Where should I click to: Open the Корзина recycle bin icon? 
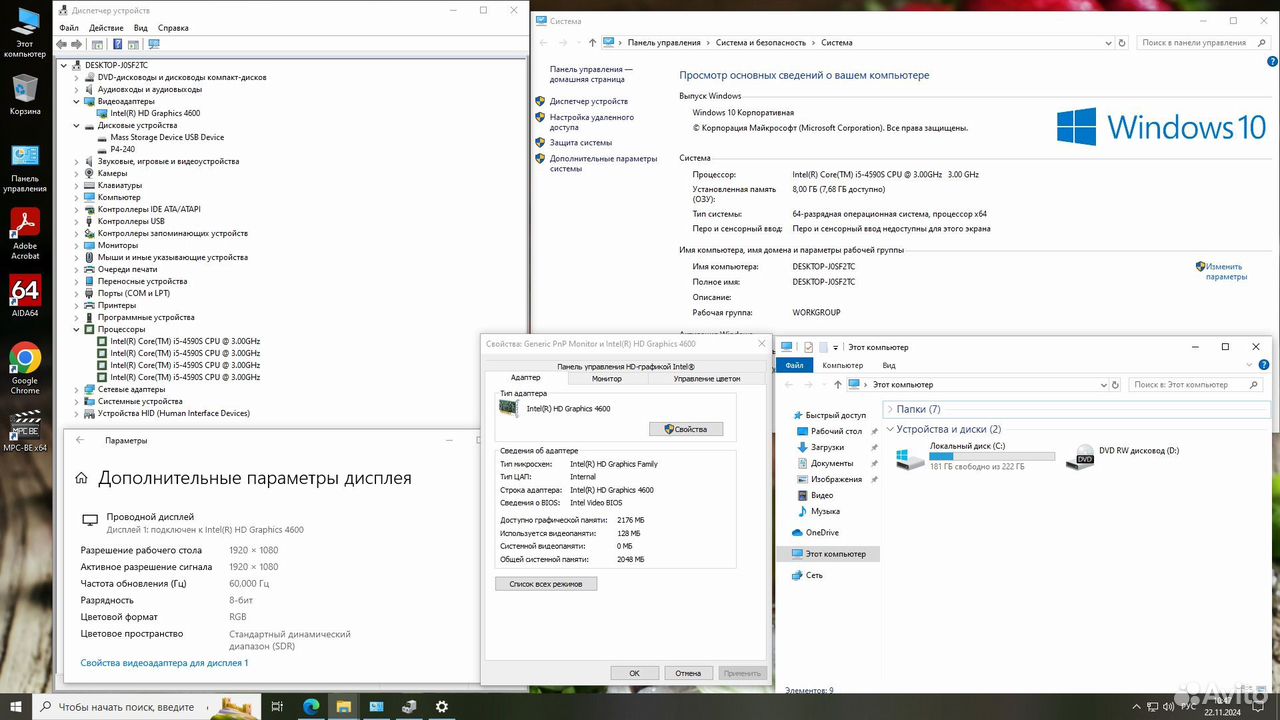tap(25, 96)
